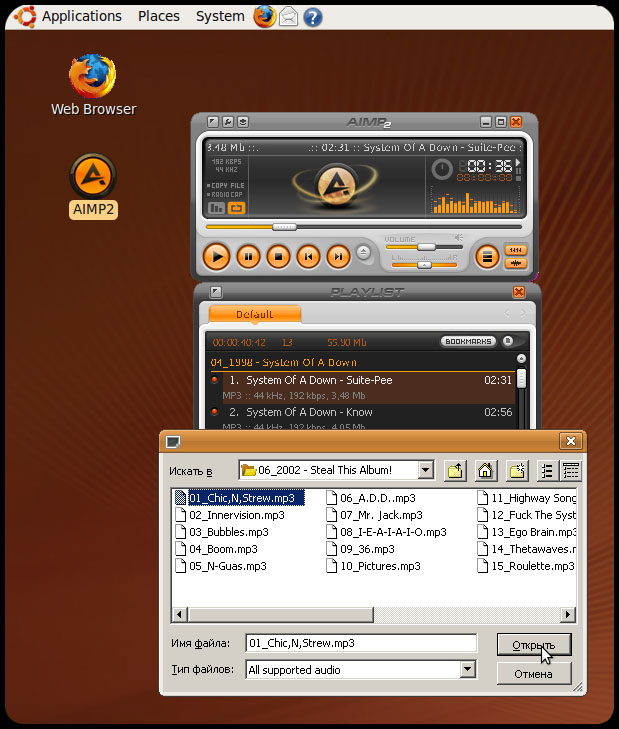The height and width of the screenshot is (729, 619).
Task: Skip to previous track in AIMP2
Action: tap(308, 256)
